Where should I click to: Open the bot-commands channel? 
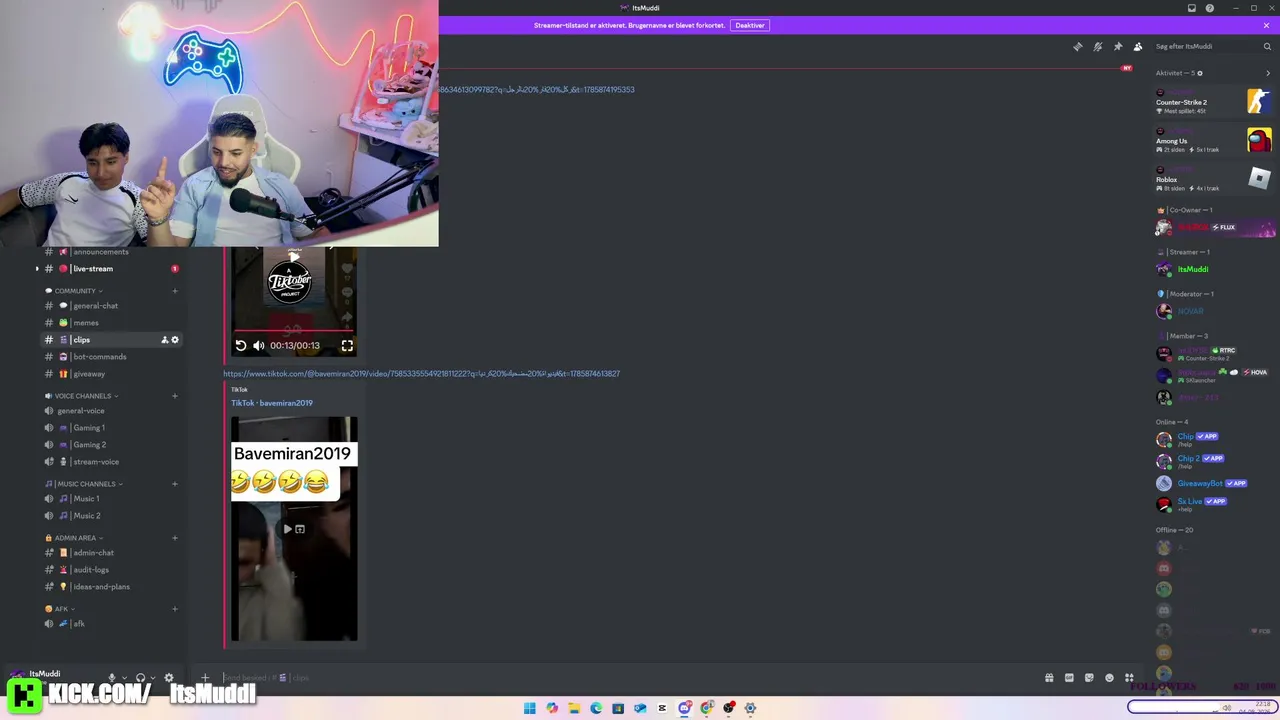coord(112,357)
